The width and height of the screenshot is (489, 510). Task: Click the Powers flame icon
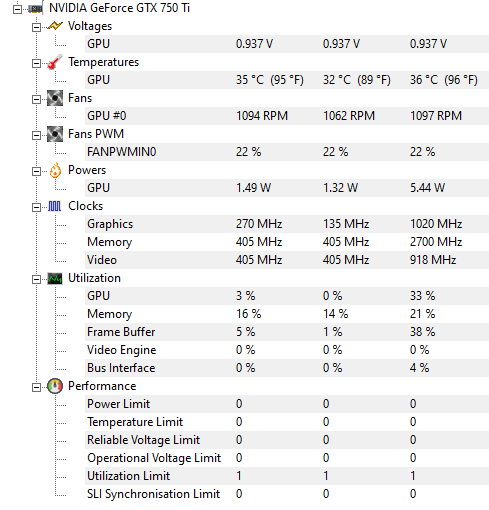pos(55,170)
